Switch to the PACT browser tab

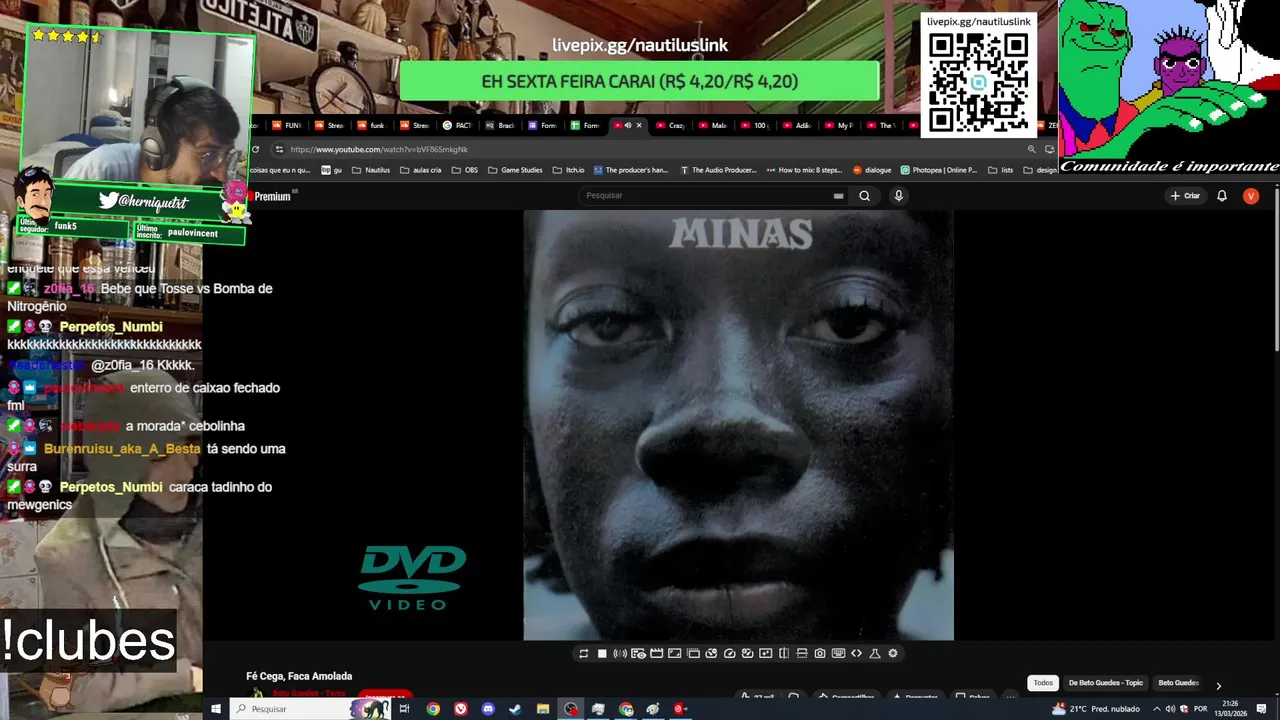tap(457, 125)
